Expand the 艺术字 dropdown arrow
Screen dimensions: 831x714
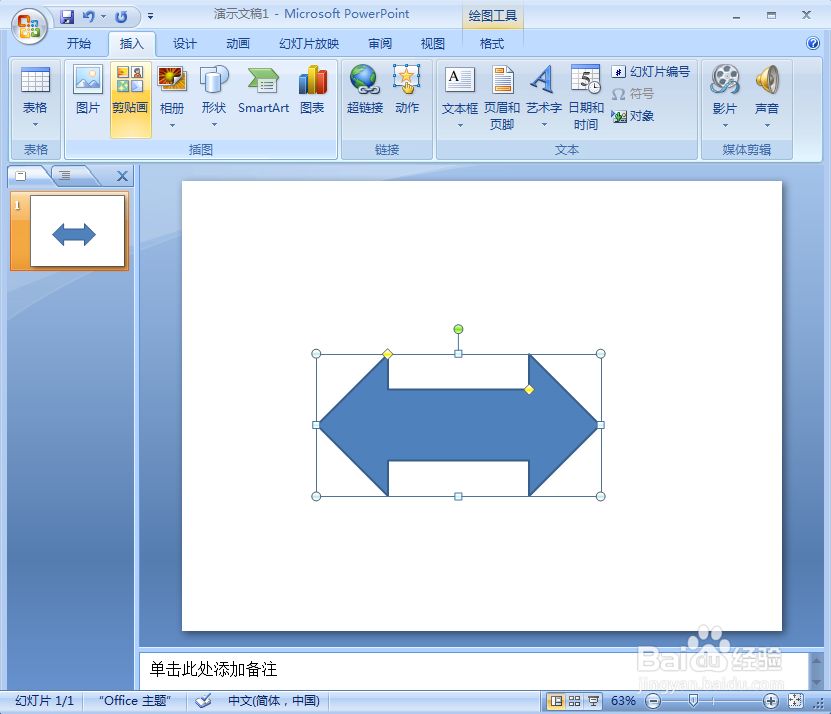544,125
